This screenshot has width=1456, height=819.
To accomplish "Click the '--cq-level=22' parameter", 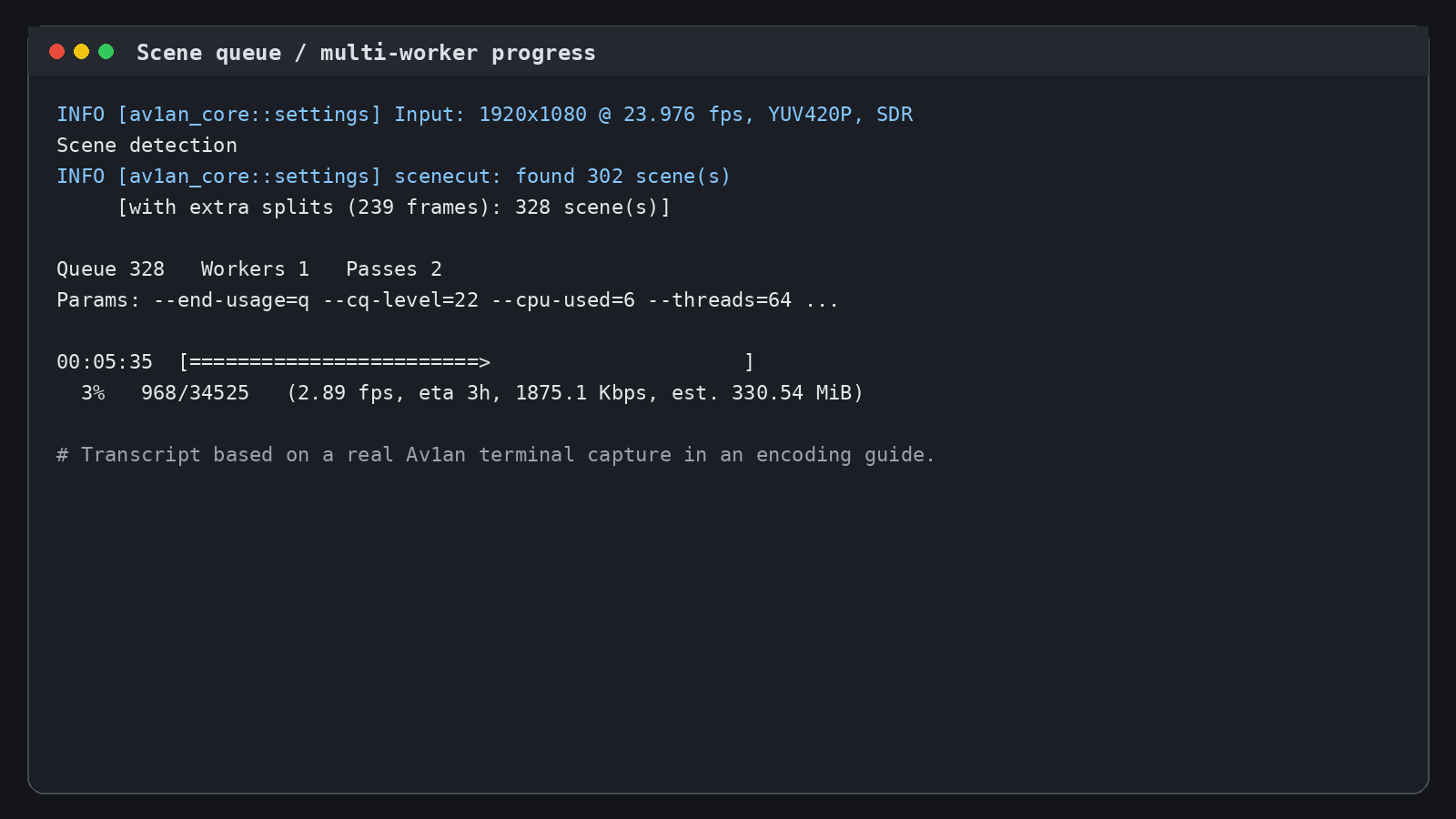I will pyautogui.click(x=400, y=300).
